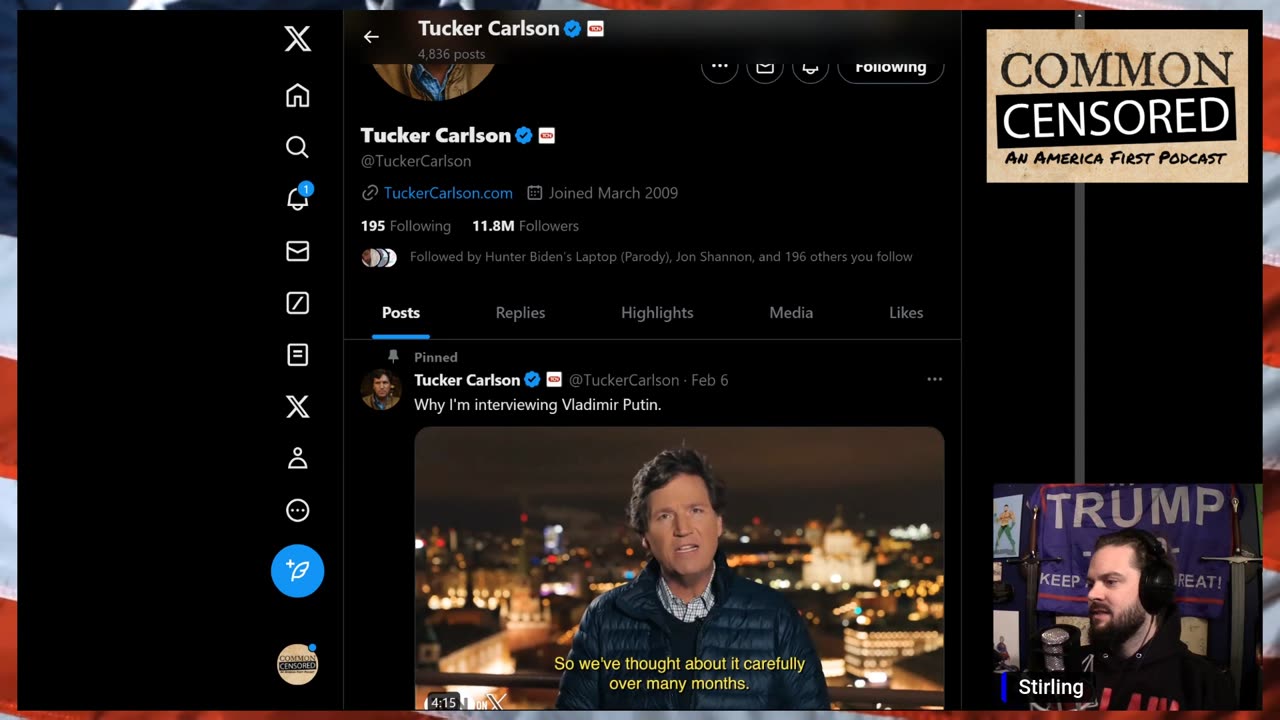
Task: Open the TuckerCarlson.com link
Action: [448, 193]
